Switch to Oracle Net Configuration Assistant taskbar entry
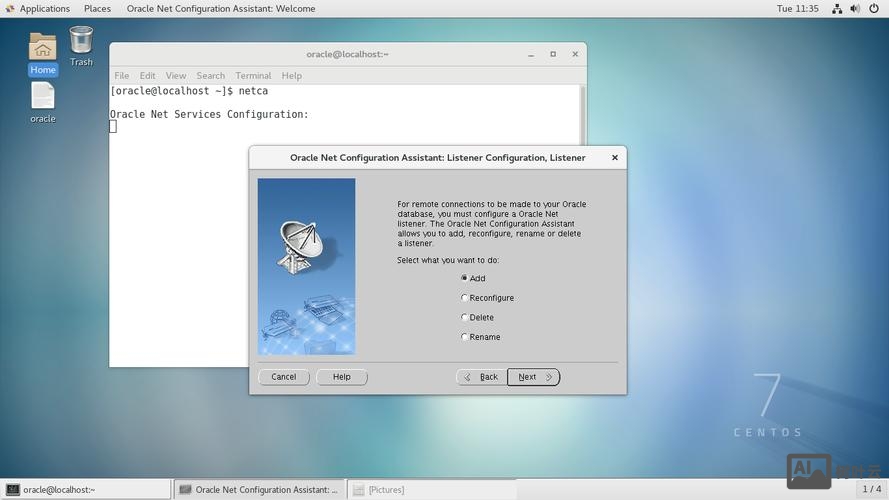 (x=259, y=489)
